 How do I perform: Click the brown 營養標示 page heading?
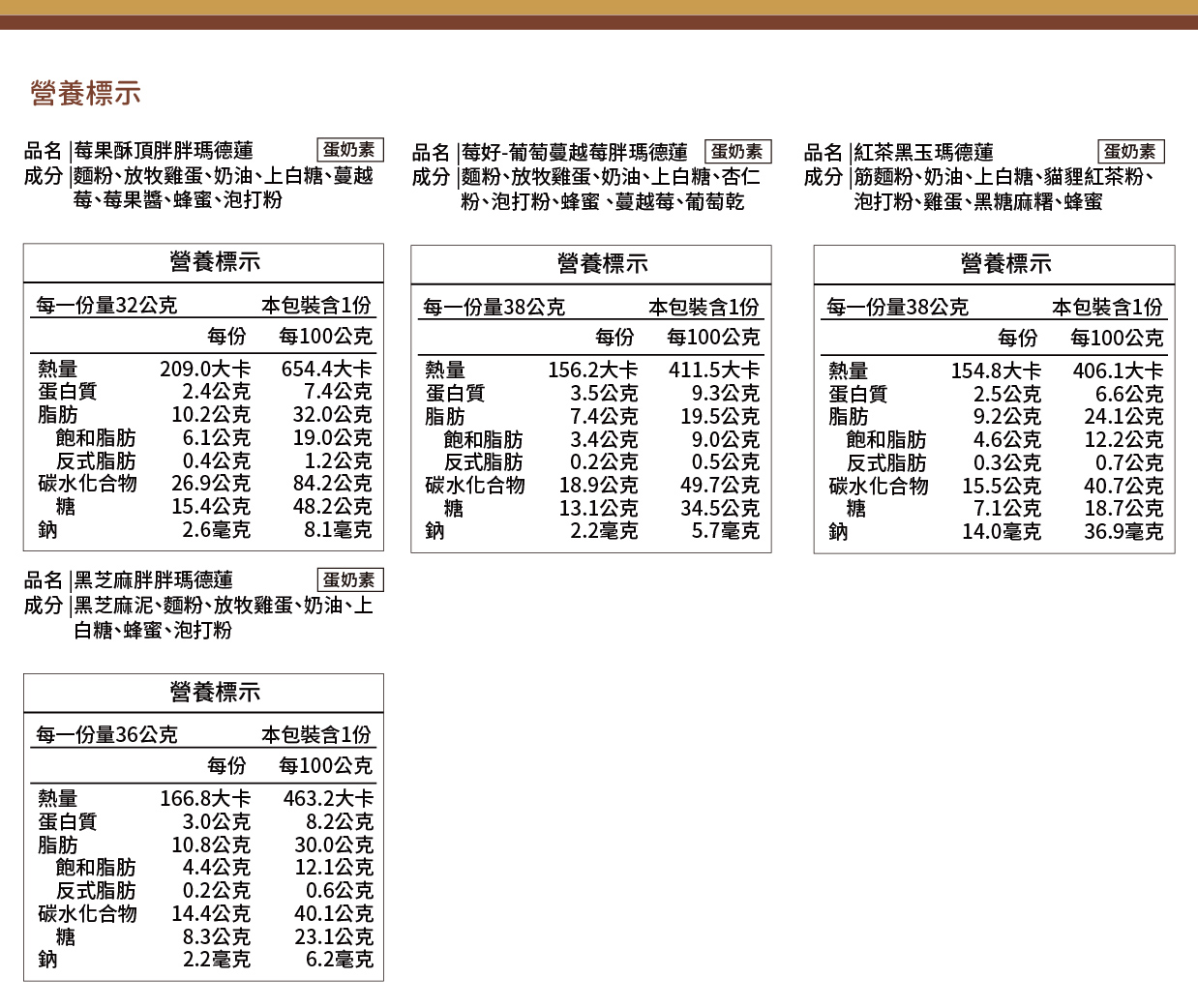85,94
